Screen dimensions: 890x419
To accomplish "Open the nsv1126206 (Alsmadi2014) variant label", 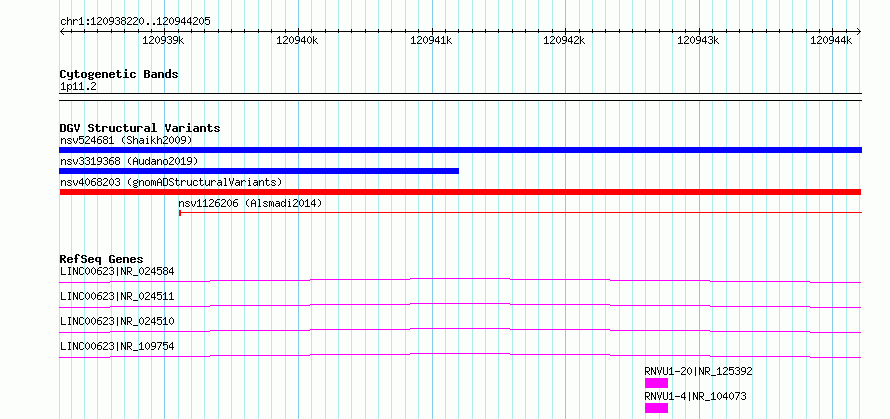I will (x=250, y=203).
